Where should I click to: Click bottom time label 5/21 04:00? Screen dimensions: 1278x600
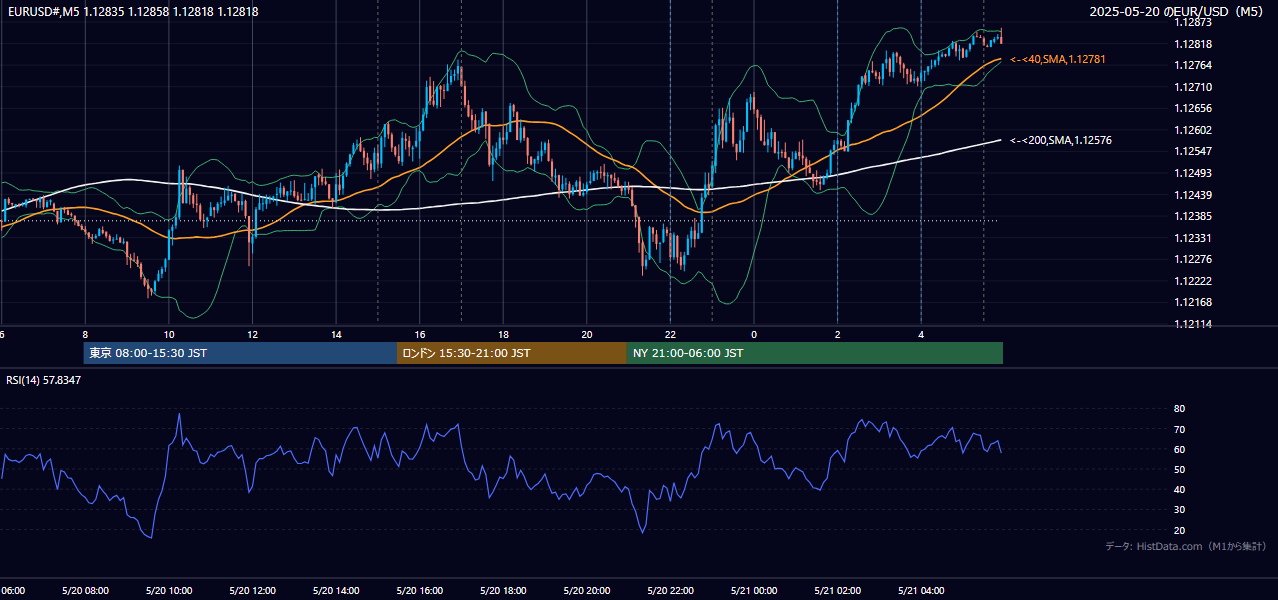click(921, 591)
